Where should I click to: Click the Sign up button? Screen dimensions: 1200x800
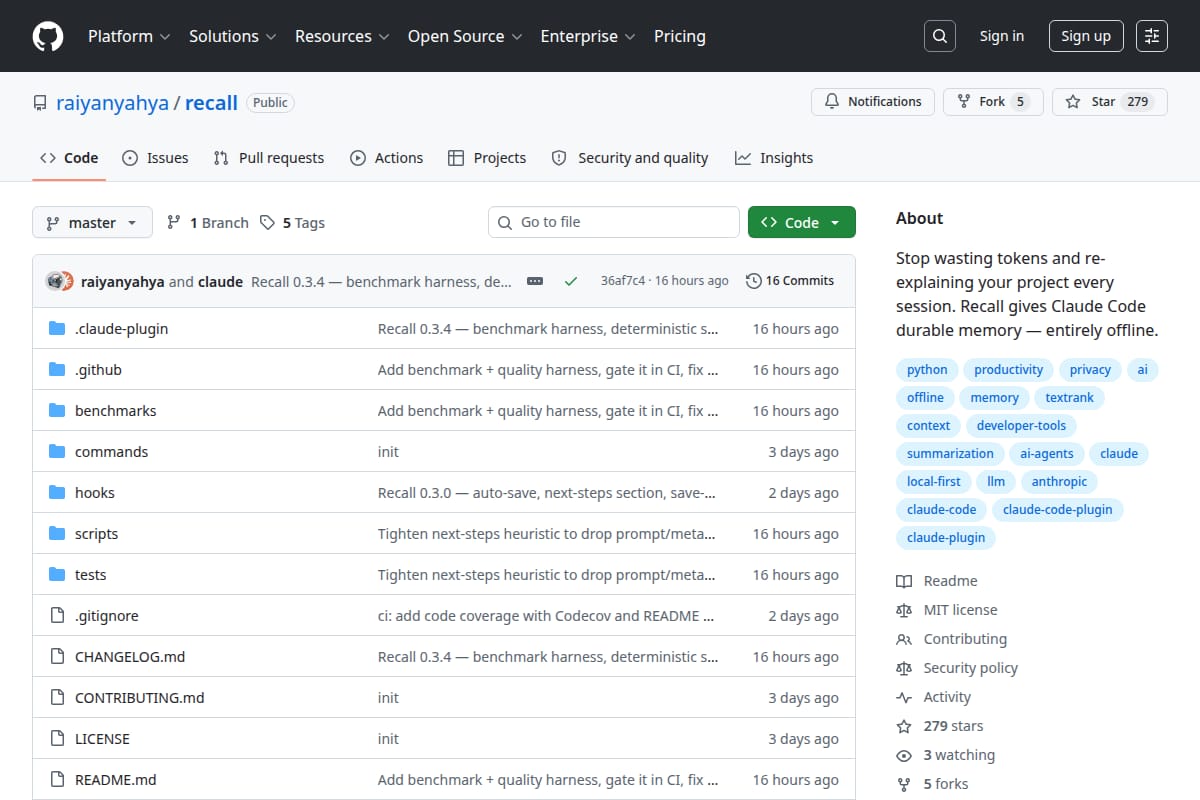pos(1086,36)
